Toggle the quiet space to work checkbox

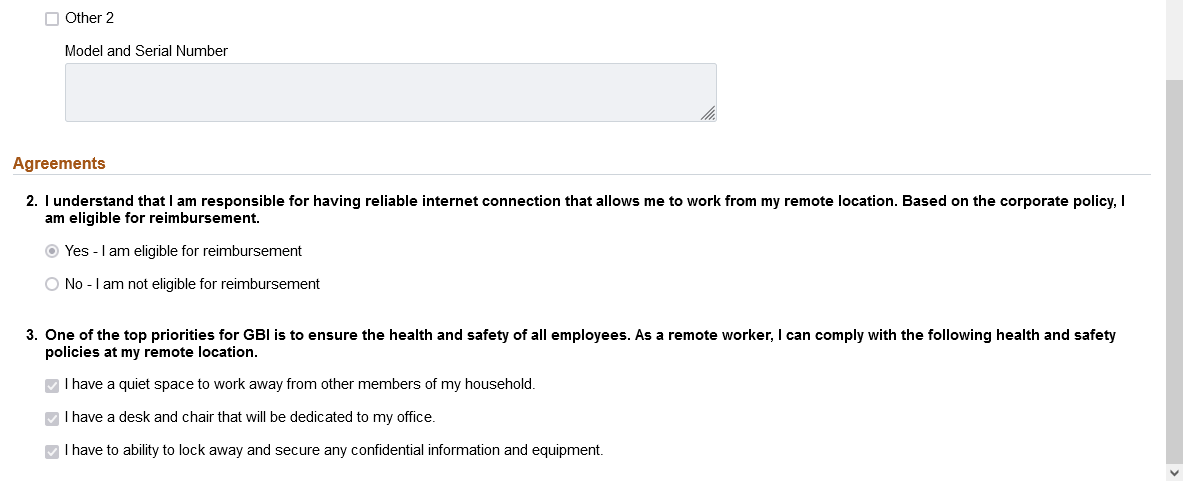coord(52,385)
